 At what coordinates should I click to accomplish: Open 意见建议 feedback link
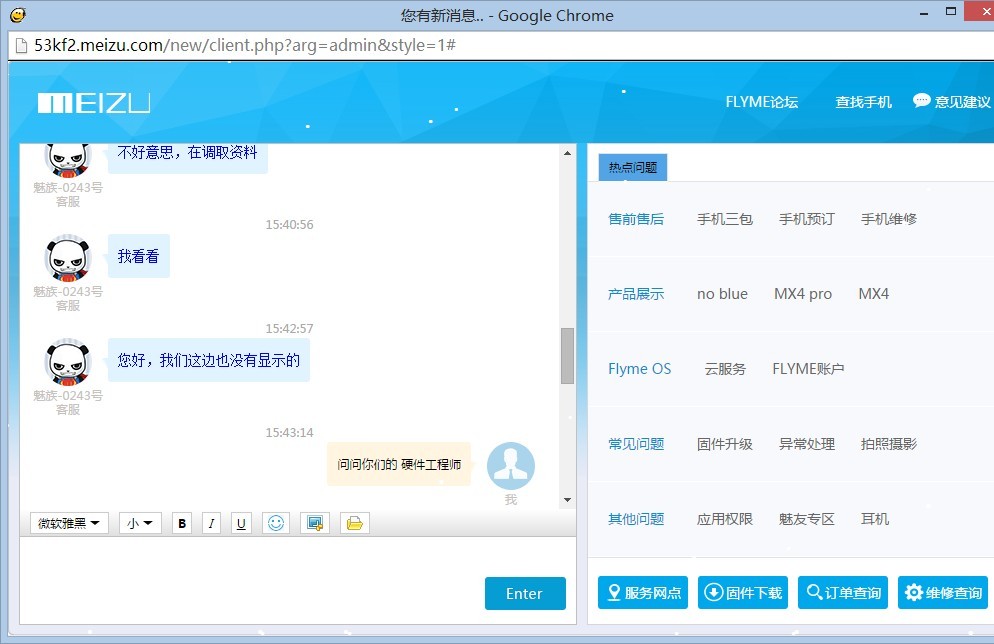coord(962,102)
